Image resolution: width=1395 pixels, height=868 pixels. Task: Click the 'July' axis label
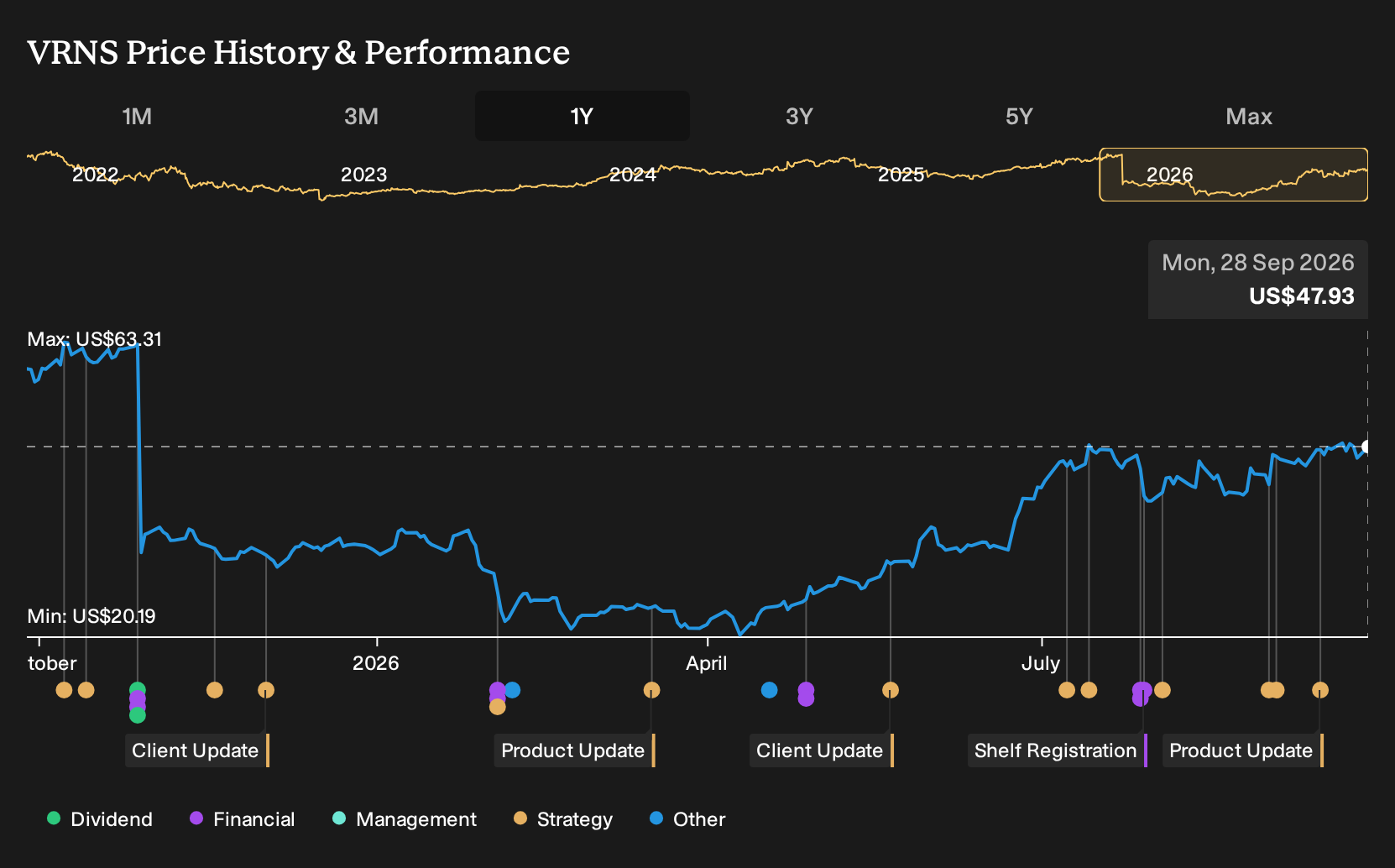pos(1041,663)
